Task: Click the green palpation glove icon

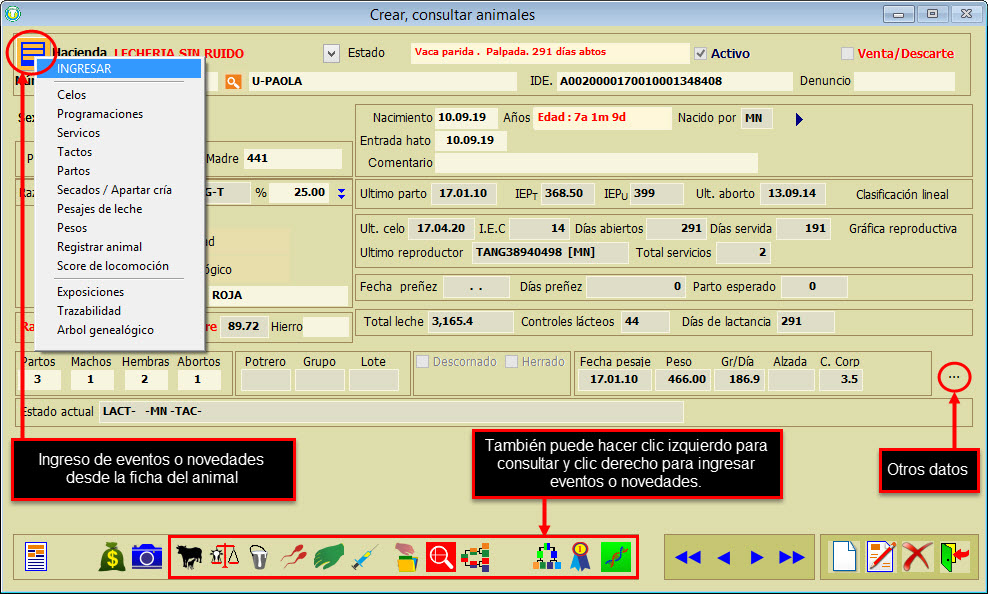Action: 329,556
